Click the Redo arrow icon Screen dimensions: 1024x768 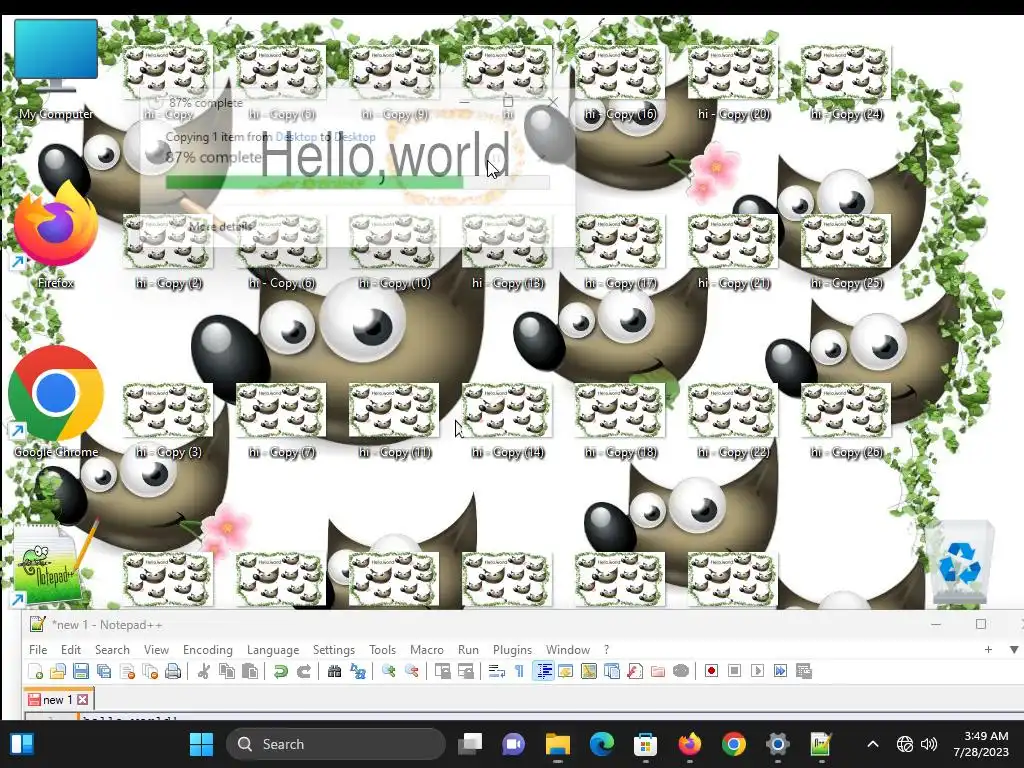[304, 671]
